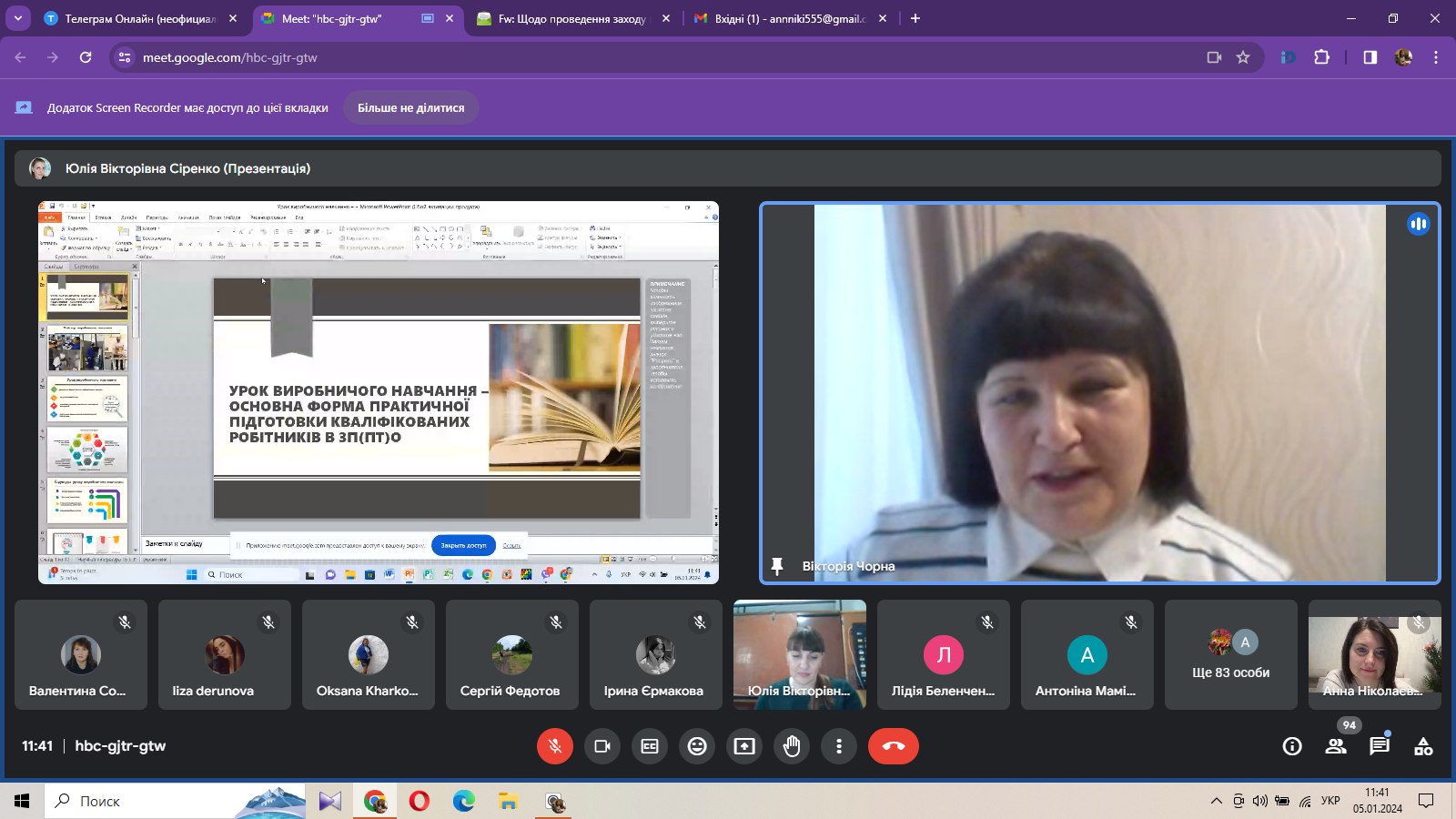Screen dimensions: 1456x819
Task: Click camera permission icon in address bar
Action: tap(1214, 57)
